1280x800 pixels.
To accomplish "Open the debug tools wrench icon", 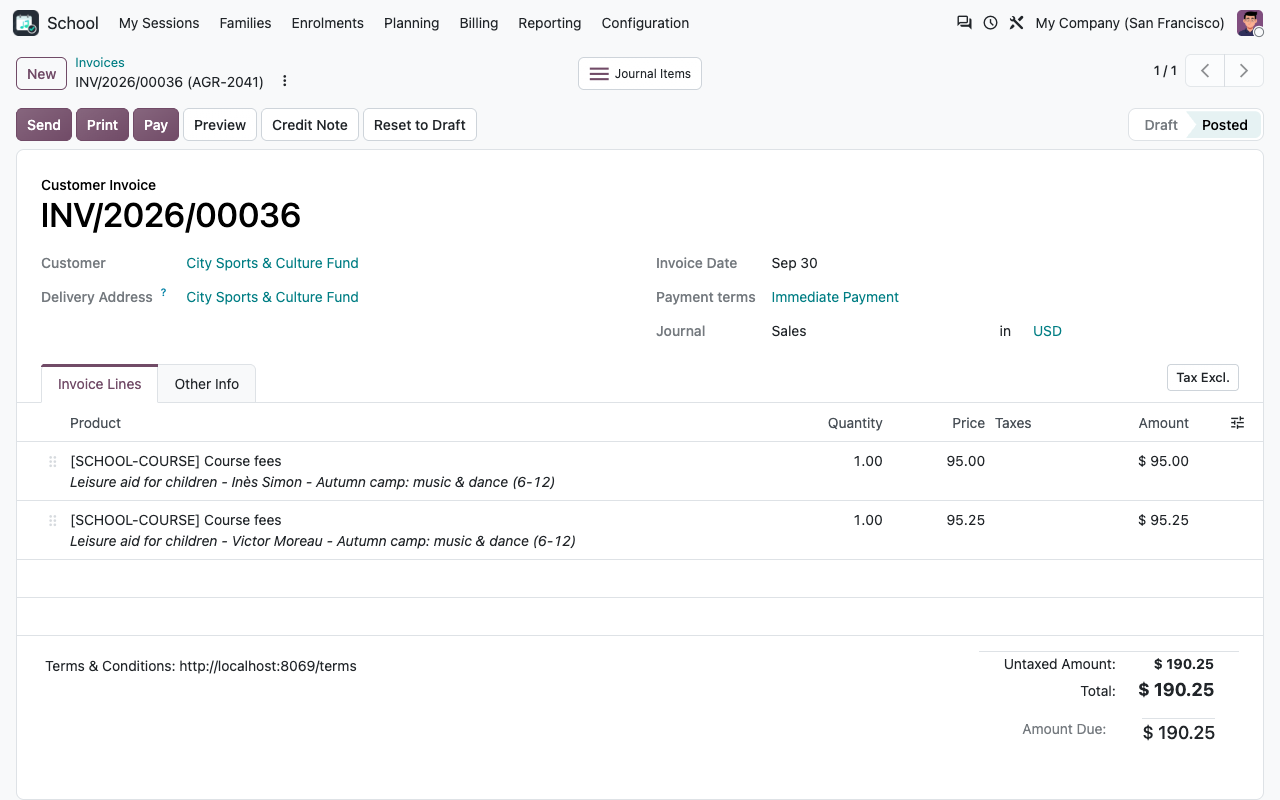I will point(1016,23).
